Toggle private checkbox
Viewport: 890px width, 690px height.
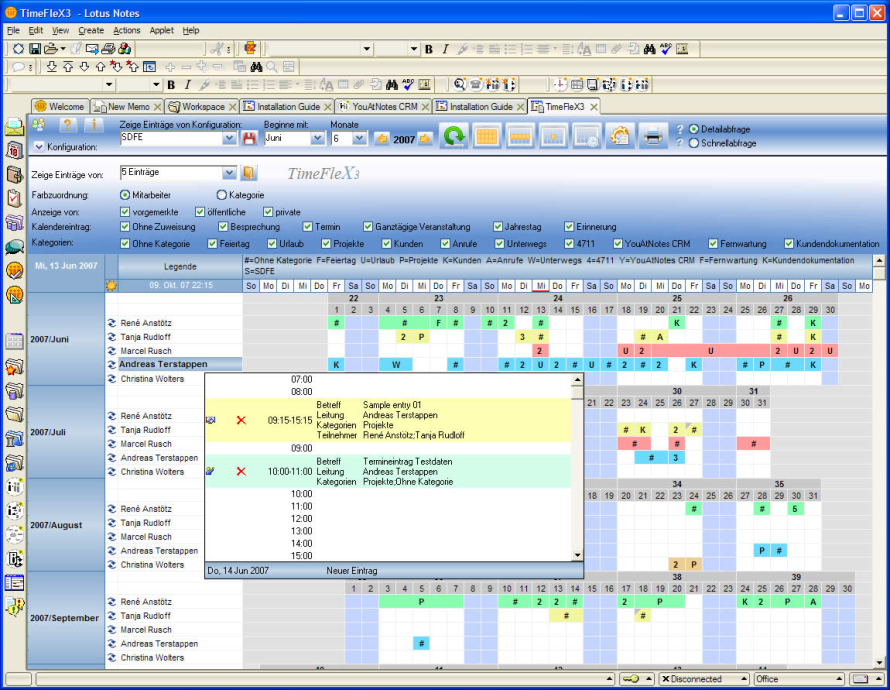click(x=268, y=212)
